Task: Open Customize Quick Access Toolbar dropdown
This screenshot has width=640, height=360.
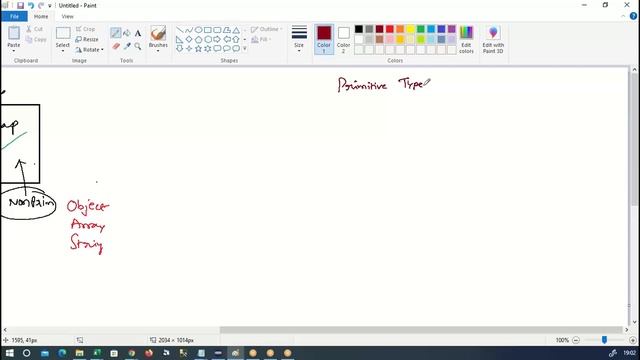Action: (x=50, y=6)
